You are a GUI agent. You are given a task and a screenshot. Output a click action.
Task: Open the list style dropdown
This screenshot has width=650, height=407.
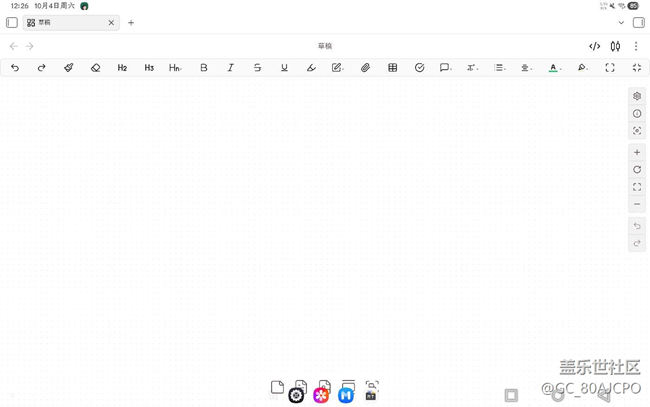499,68
